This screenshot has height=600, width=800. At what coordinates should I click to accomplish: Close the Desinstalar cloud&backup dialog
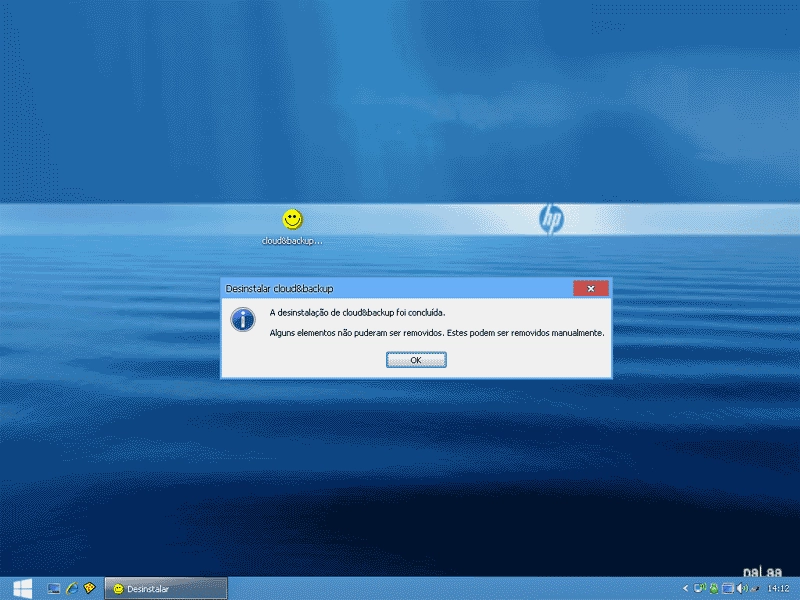pos(591,288)
